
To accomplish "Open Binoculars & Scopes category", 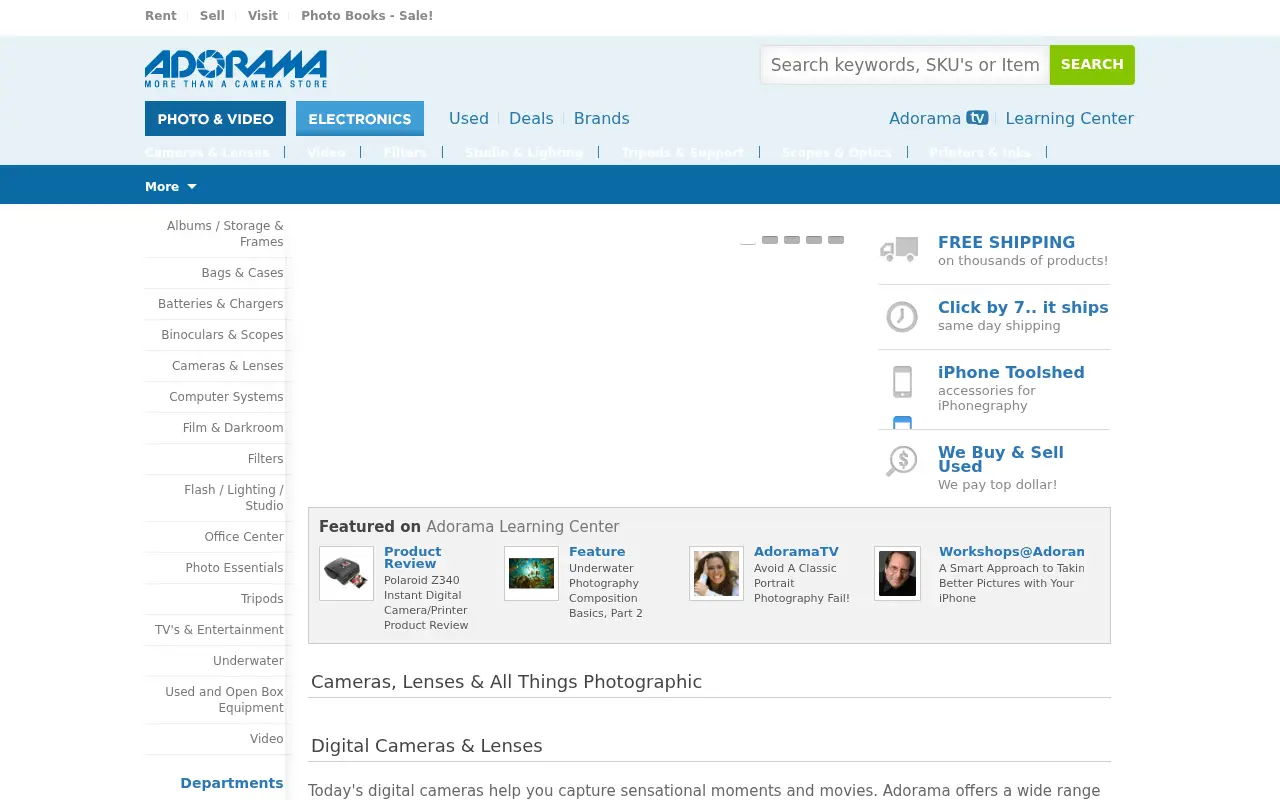I will pos(223,335).
